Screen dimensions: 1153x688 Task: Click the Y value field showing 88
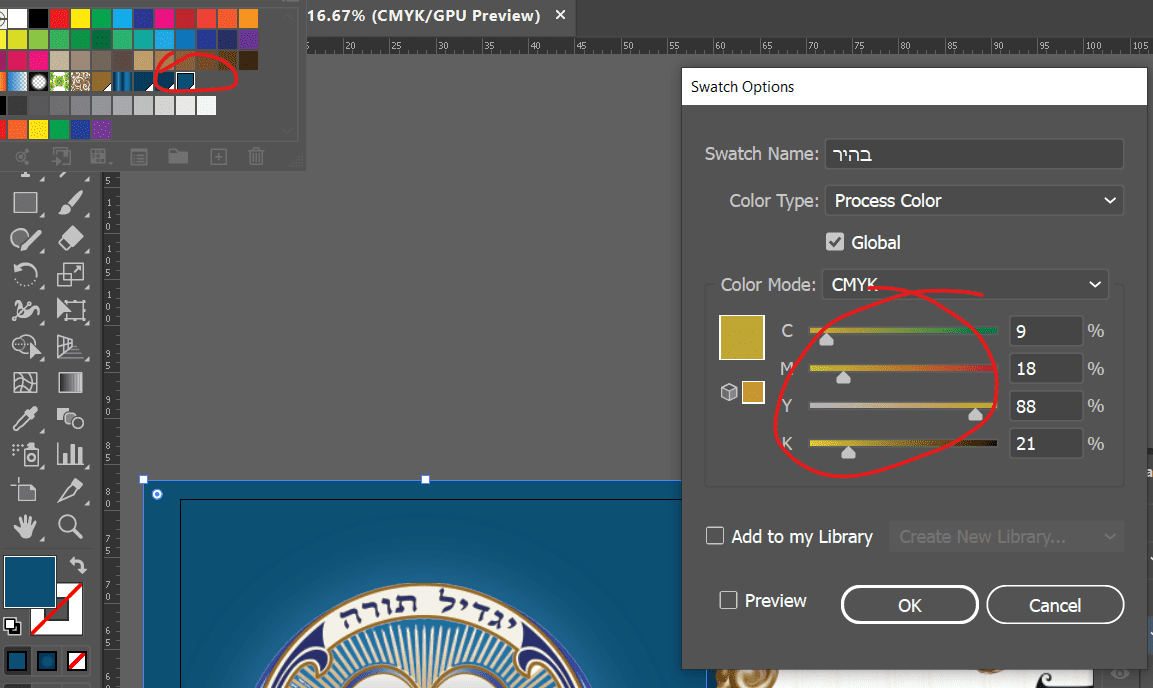1046,406
